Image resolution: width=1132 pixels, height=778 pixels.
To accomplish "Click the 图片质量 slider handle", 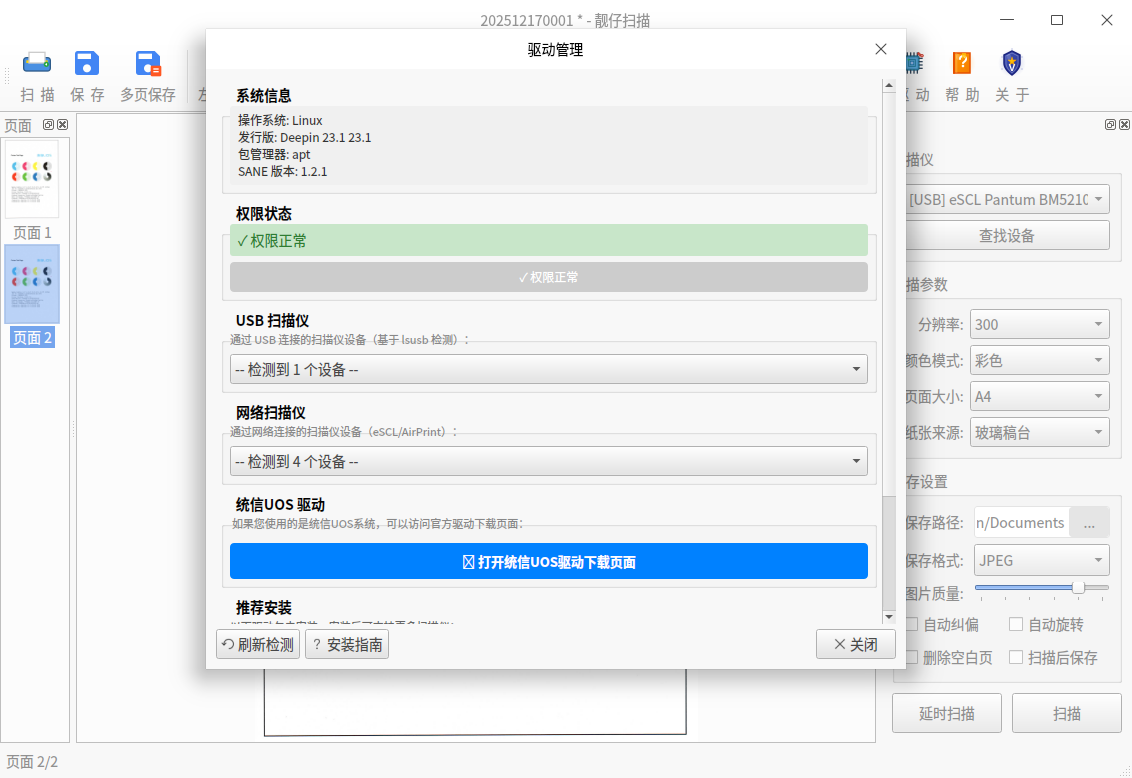I will coord(1078,587).
